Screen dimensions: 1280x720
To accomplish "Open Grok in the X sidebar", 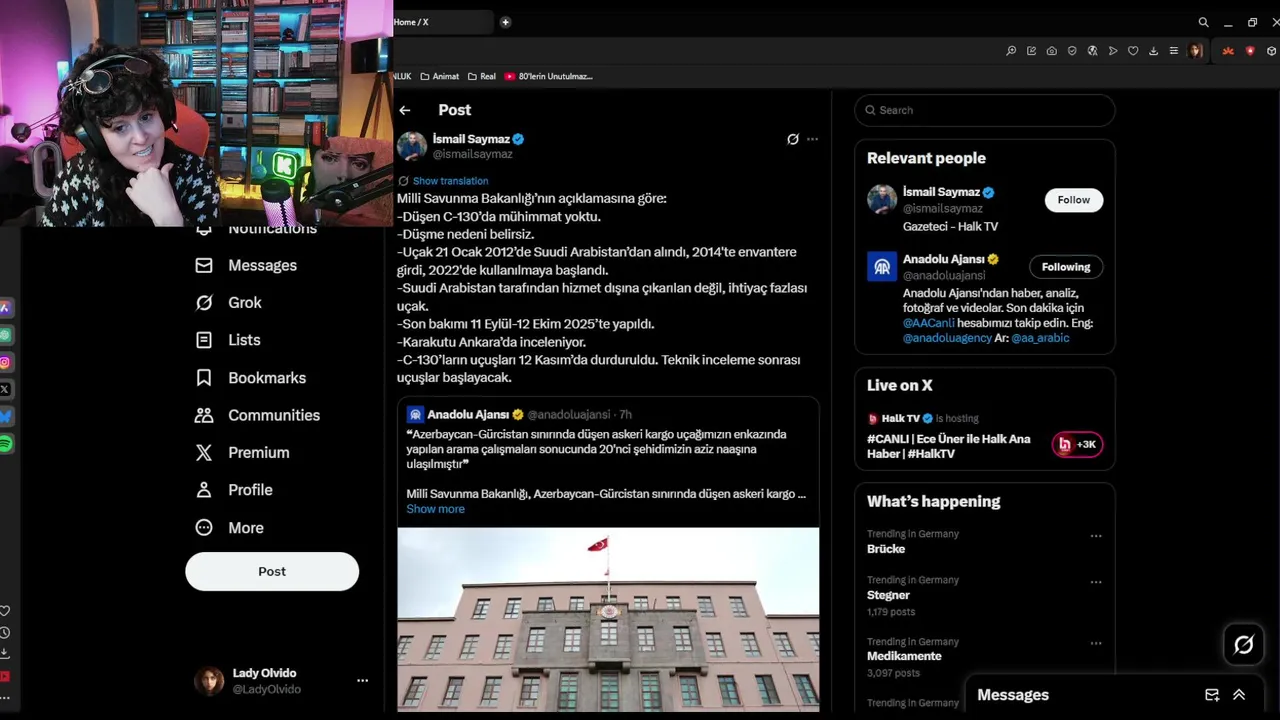I will (x=229, y=302).
